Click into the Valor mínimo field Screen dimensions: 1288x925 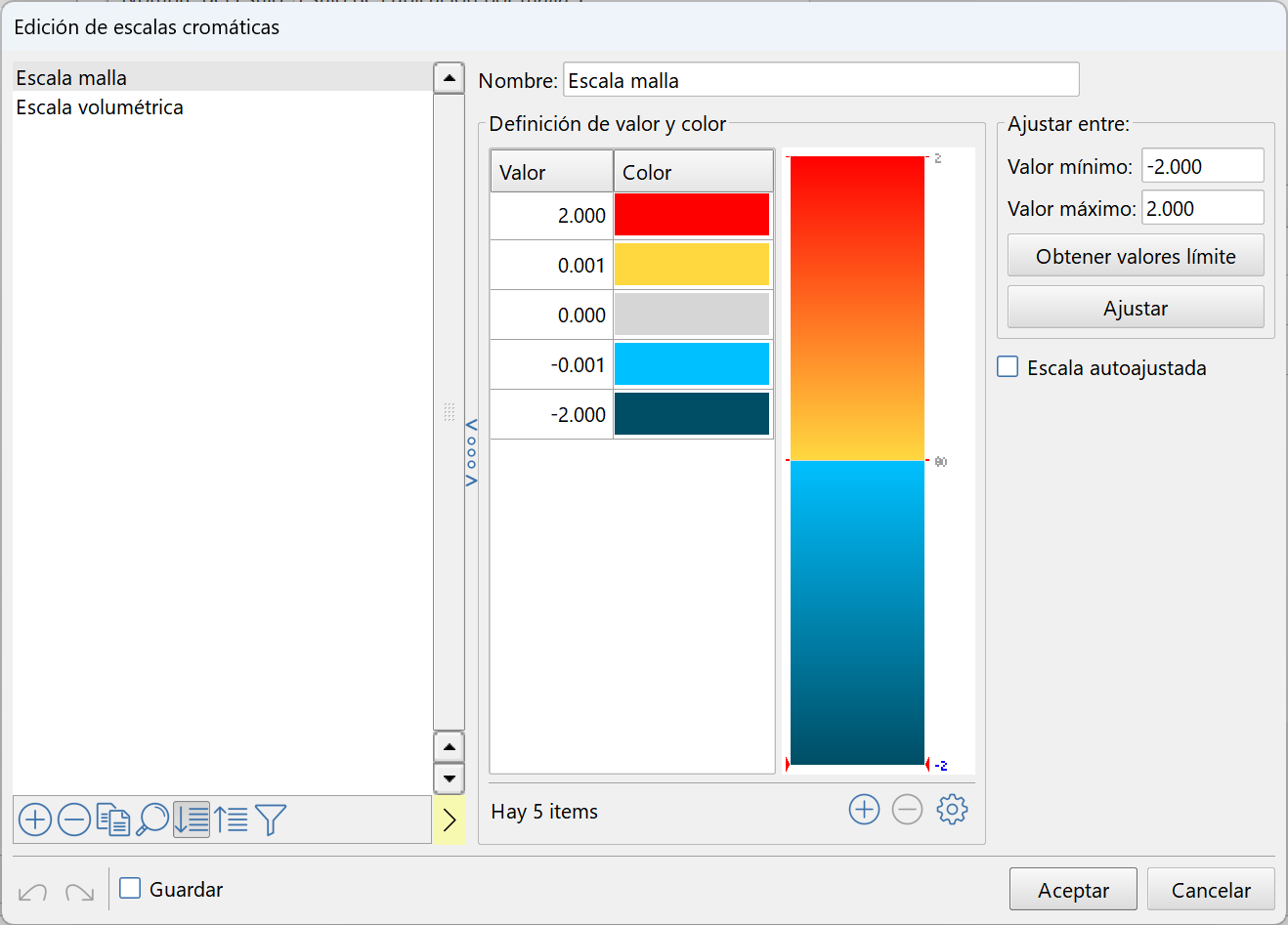coord(1202,166)
